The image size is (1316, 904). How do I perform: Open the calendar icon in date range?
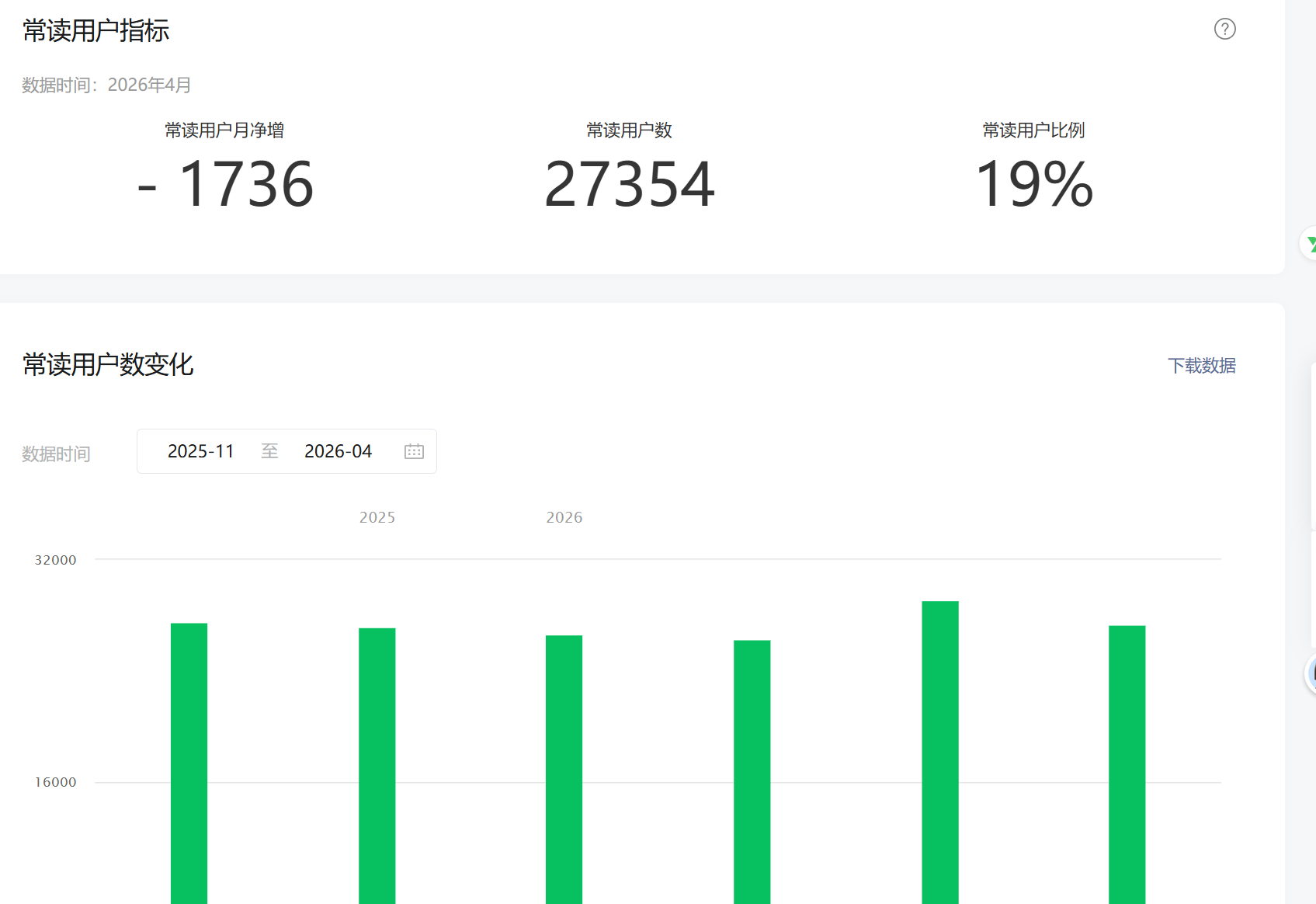click(414, 451)
